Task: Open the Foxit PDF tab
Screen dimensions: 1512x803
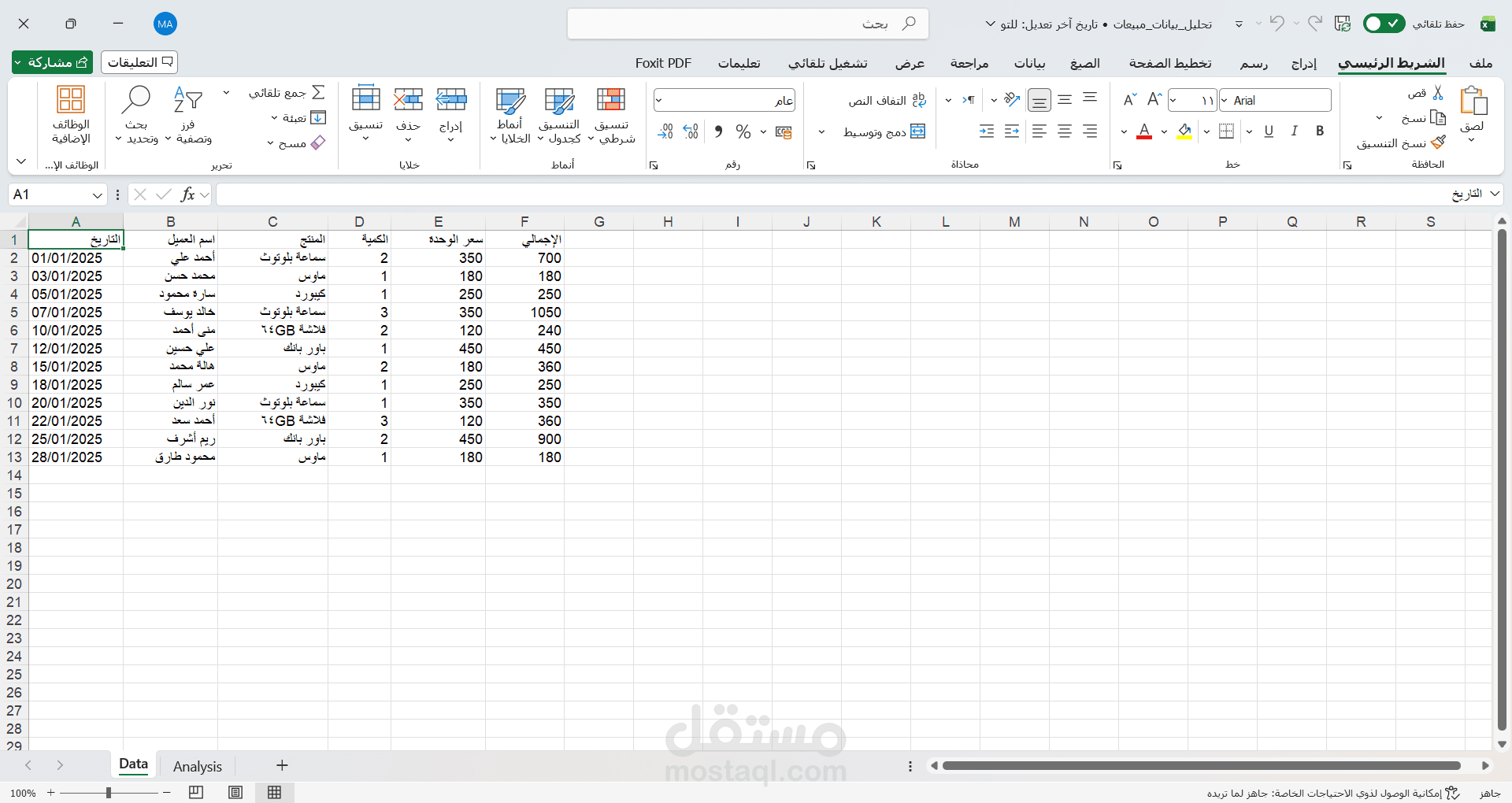Action: [x=663, y=63]
